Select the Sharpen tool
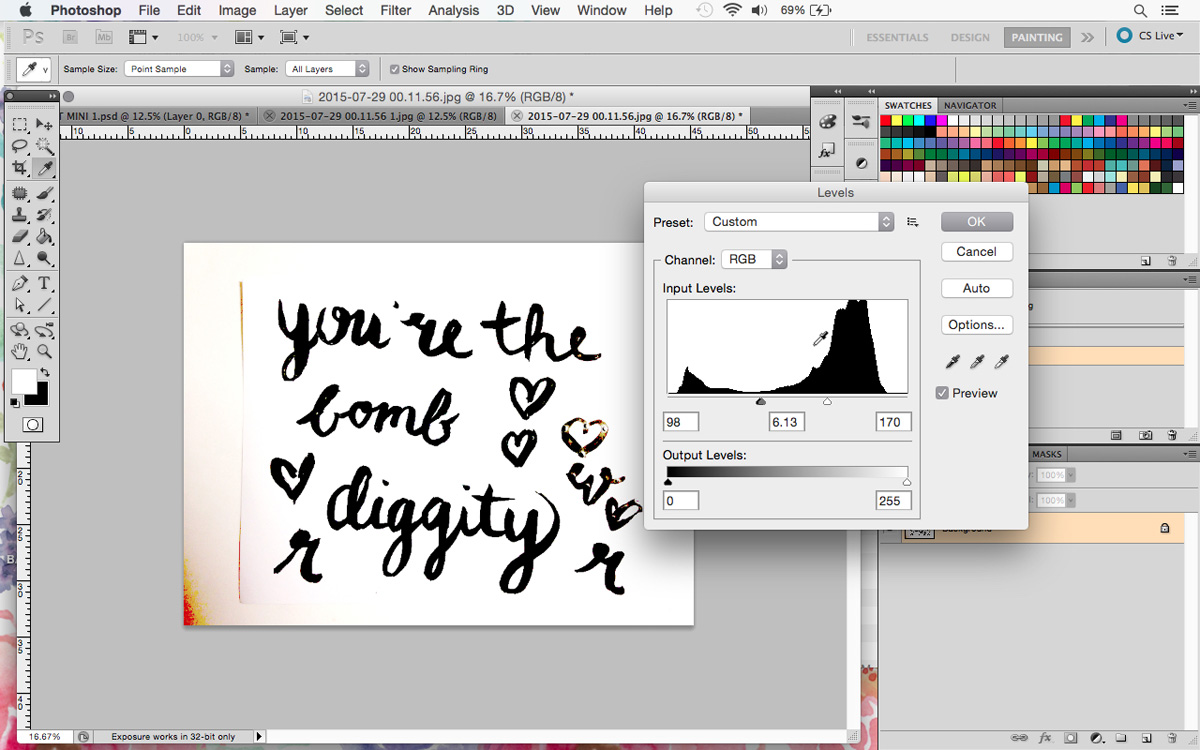The image size is (1200, 750). click(19, 259)
